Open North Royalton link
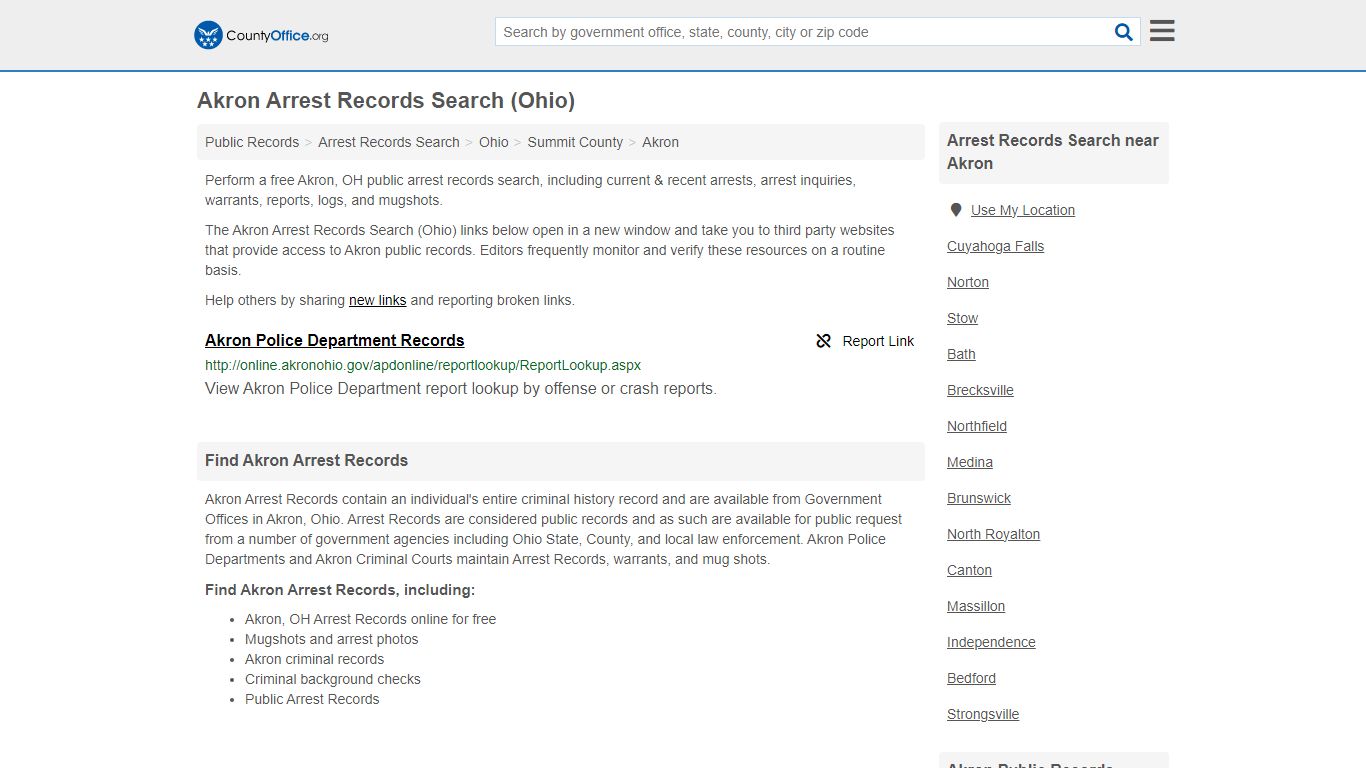The image size is (1366, 768). 994,534
